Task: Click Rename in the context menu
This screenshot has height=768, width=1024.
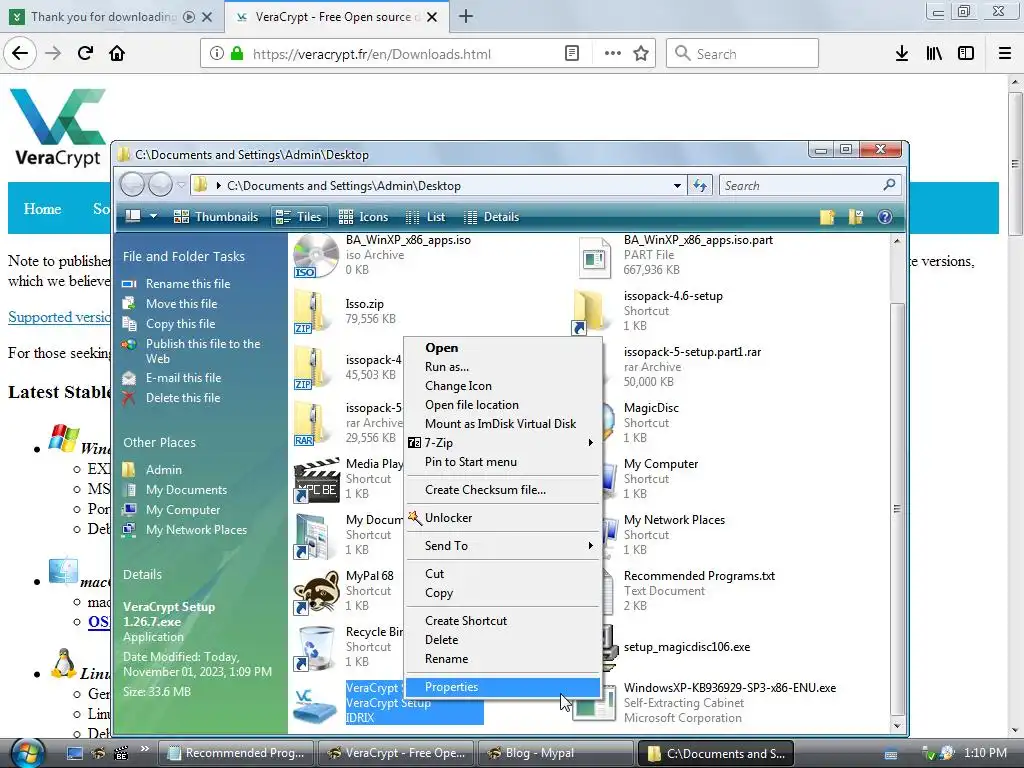Action: (502, 659)
